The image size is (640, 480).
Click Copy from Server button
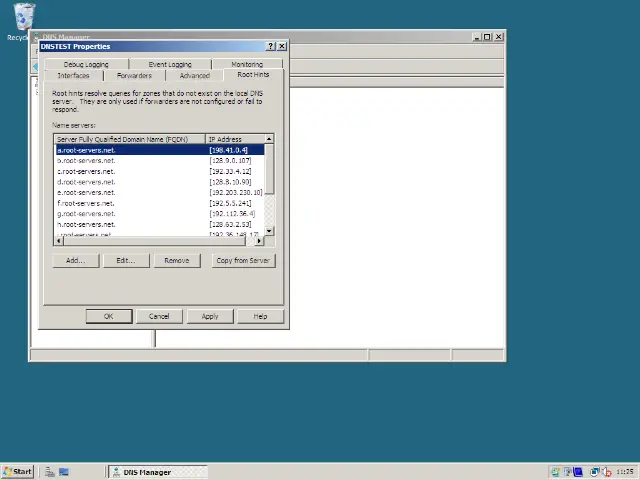pyautogui.click(x=243, y=260)
